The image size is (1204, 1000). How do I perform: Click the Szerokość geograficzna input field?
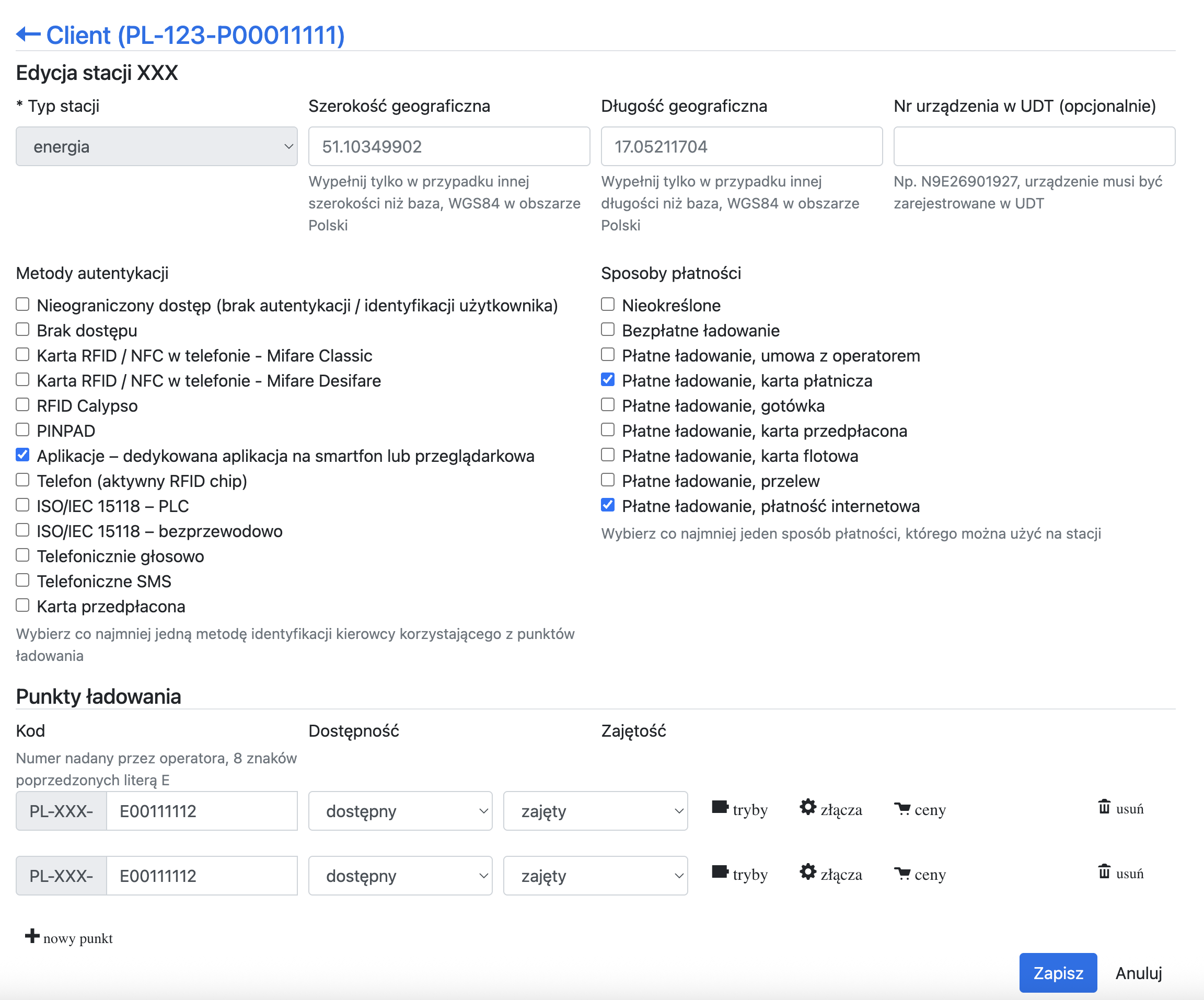click(x=449, y=147)
